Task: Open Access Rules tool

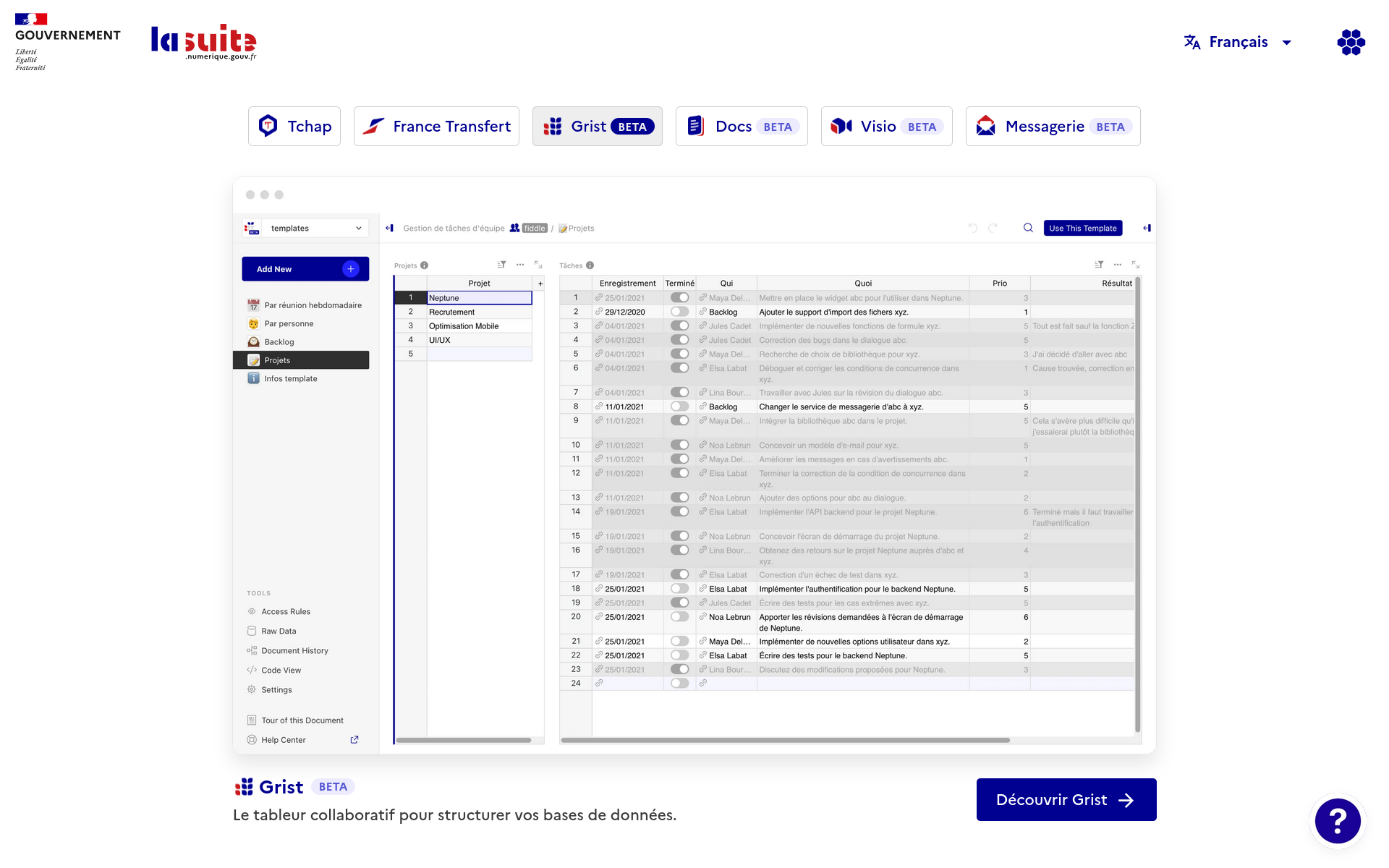Action: pos(286,611)
